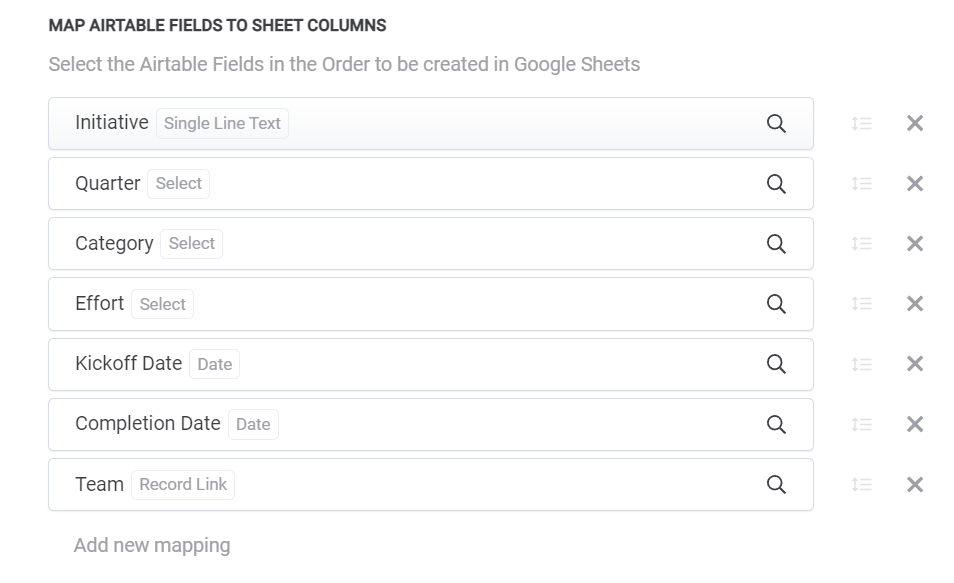Remove the Team field mapping
The height and width of the screenshot is (583, 954).
pyautogui.click(x=914, y=484)
